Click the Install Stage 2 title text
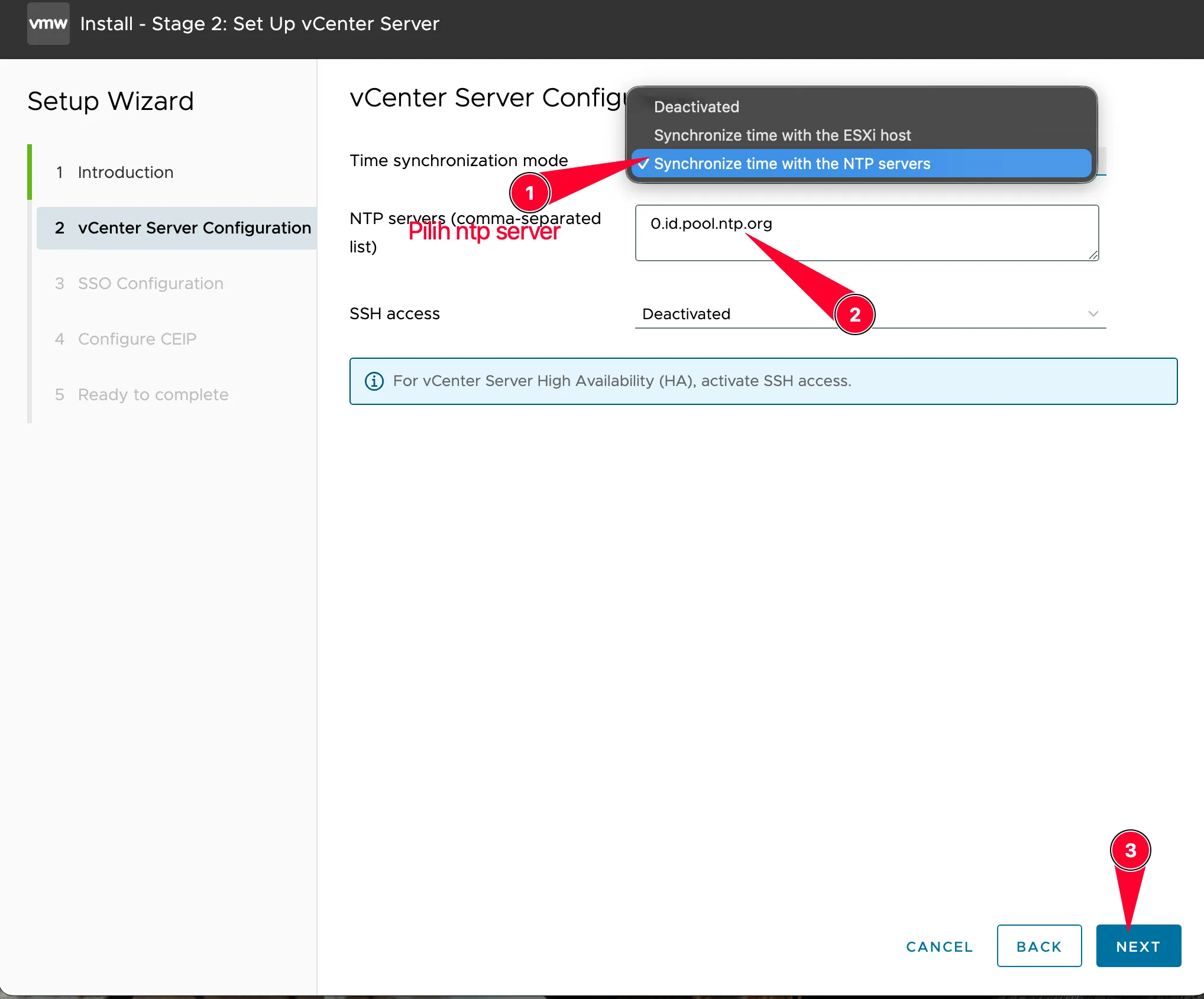 pos(260,24)
